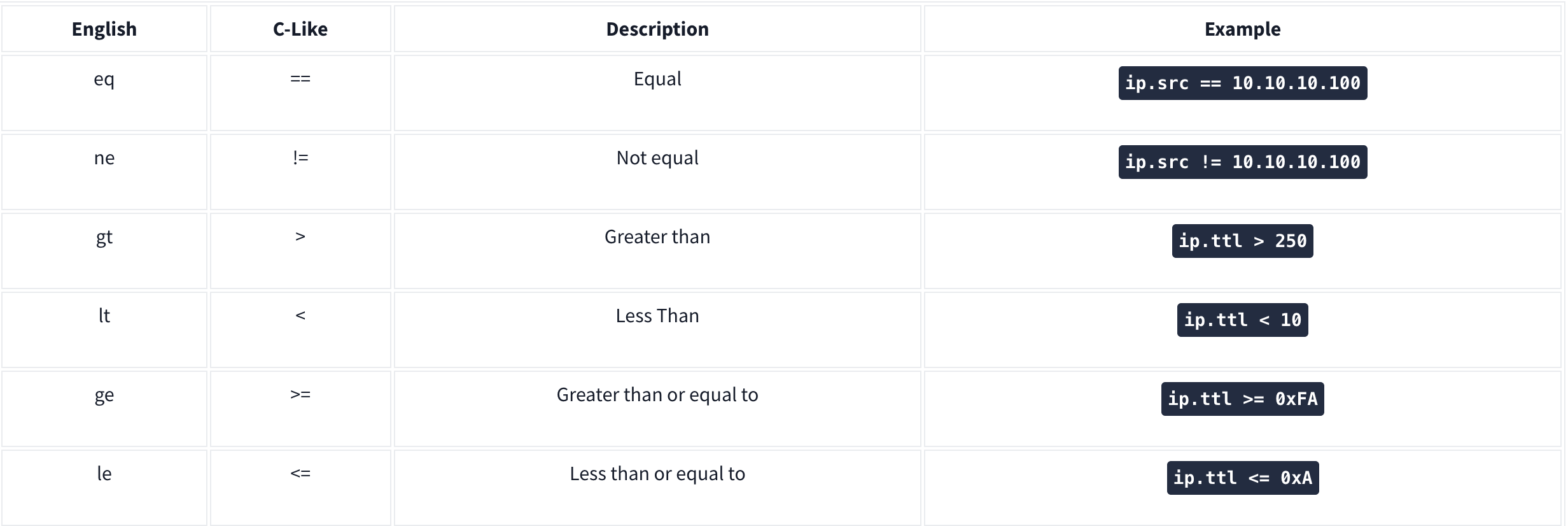1568x526 pixels.
Task: Click the Greater than or equal to description
Action: click(657, 395)
